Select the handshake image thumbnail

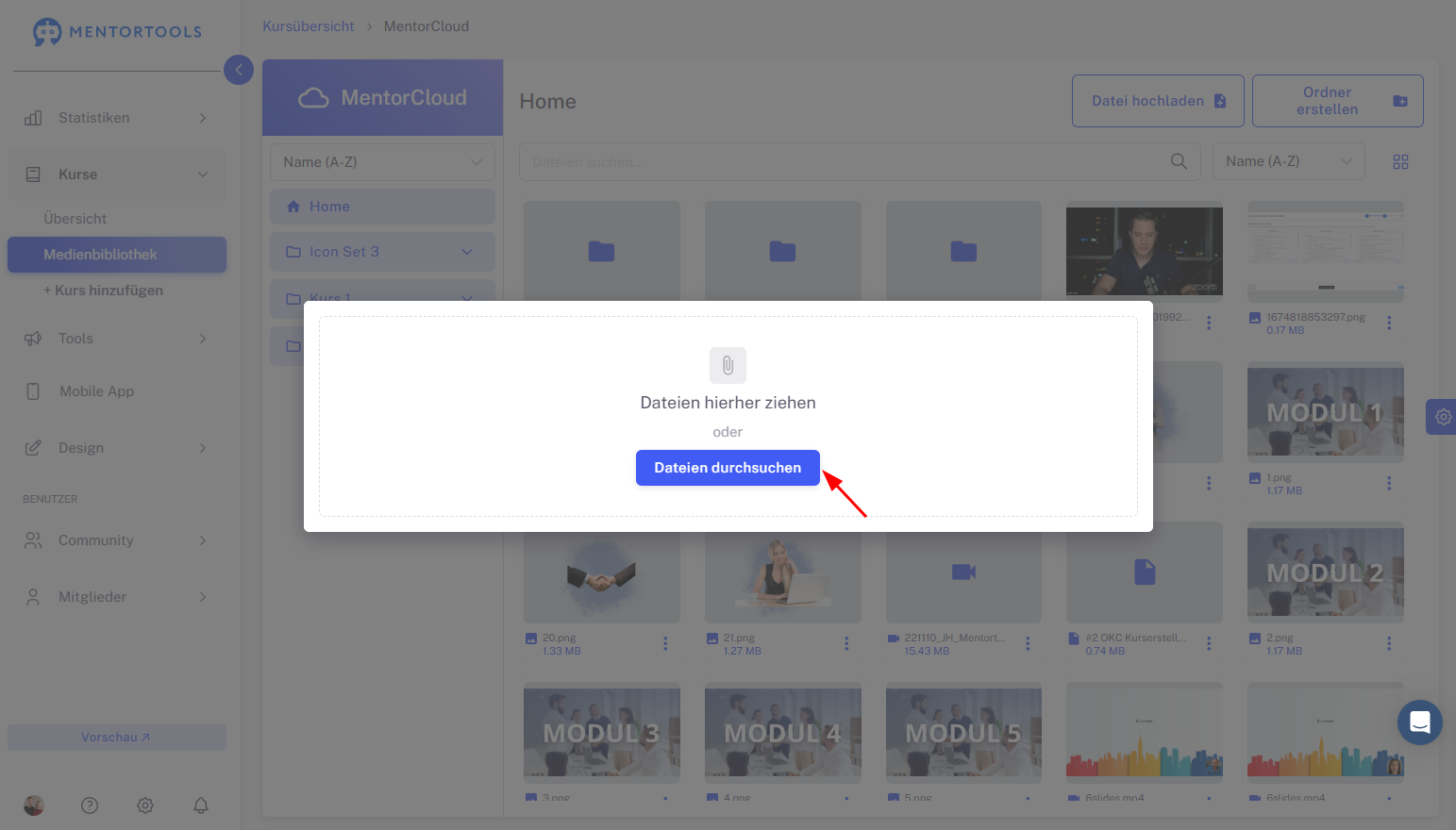(x=602, y=576)
